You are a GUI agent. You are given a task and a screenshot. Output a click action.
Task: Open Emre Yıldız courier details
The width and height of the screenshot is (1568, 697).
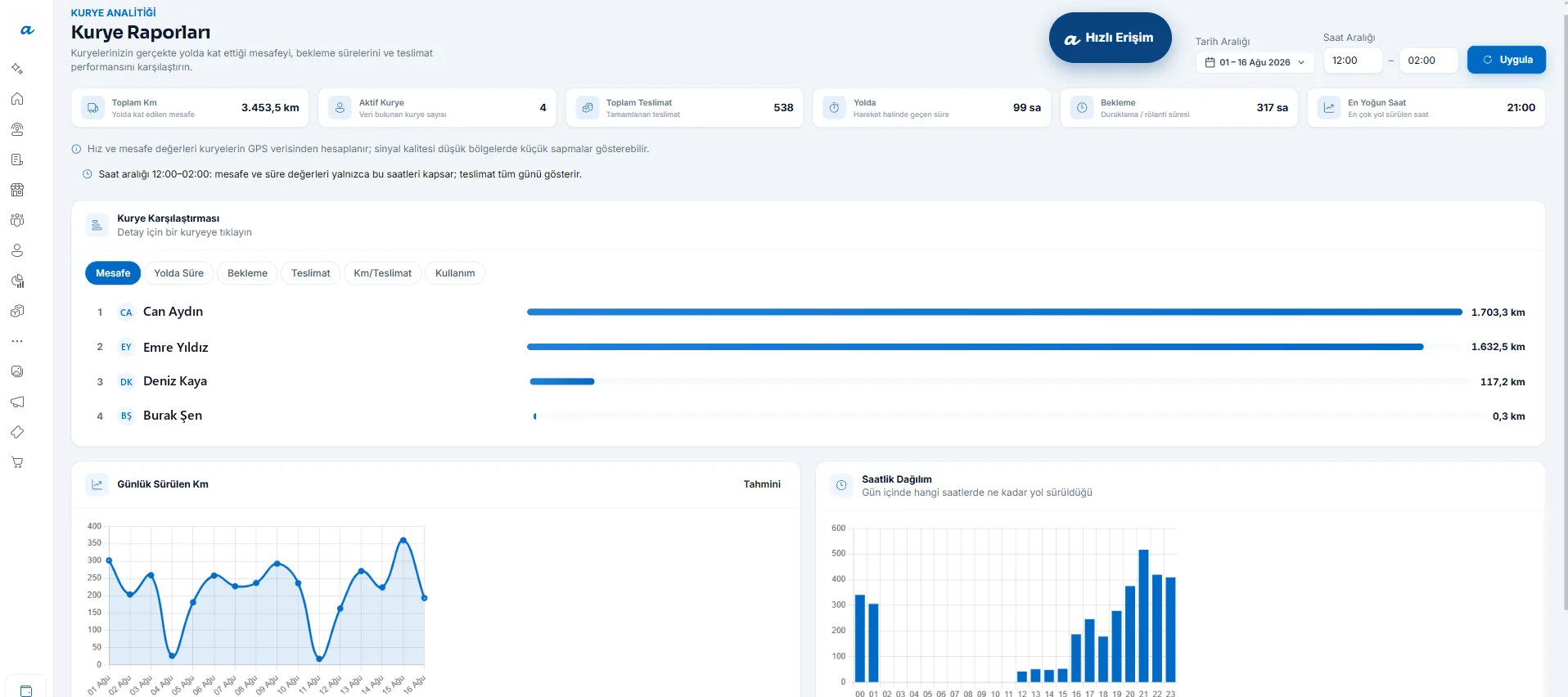[808, 347]
